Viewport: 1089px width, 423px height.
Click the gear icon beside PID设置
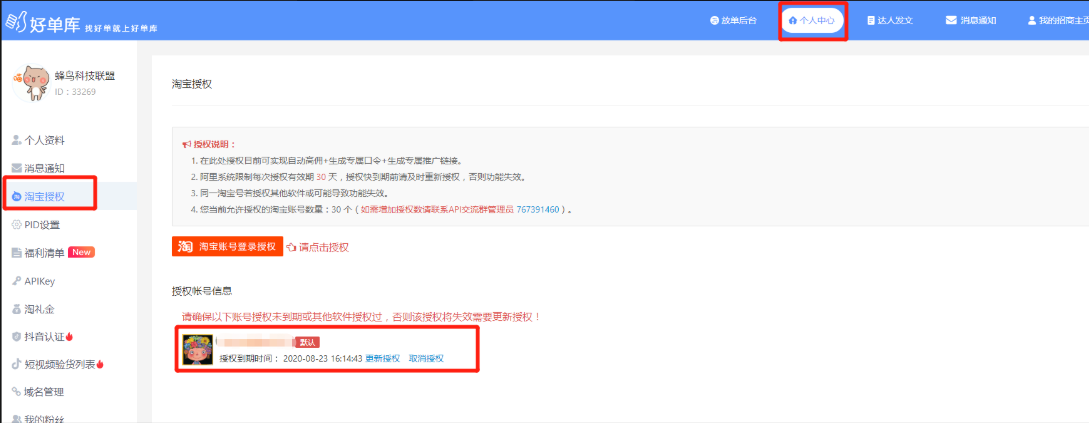[x=17, y=224]
